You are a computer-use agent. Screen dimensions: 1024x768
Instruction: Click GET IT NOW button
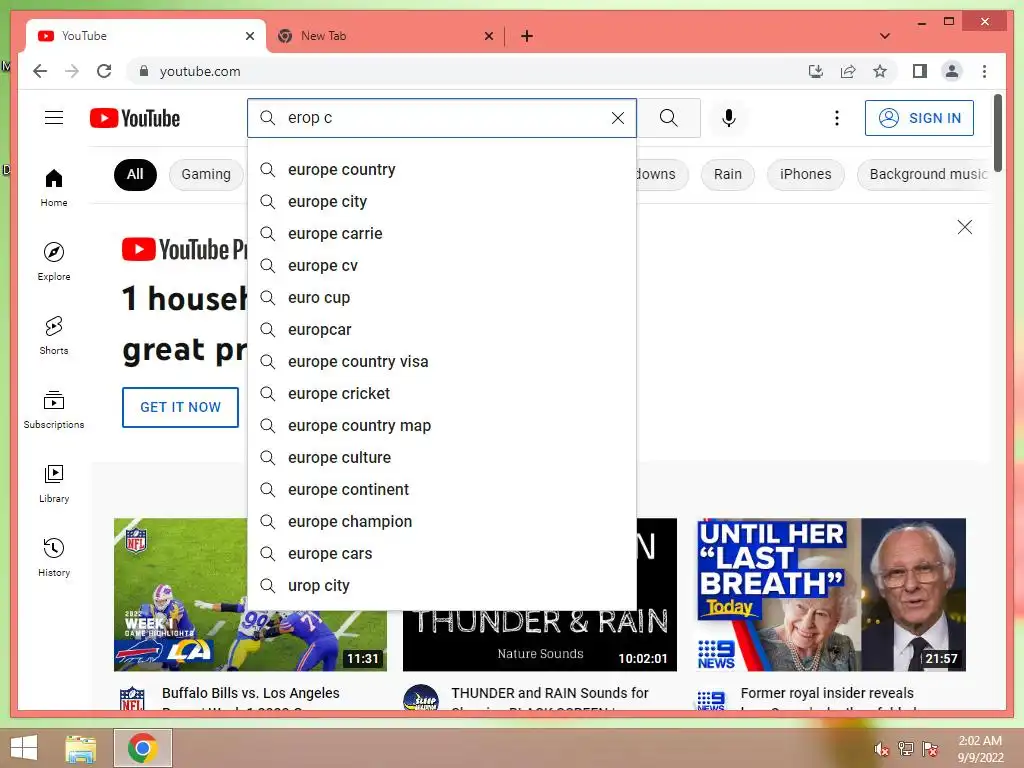click(x=180, y=408)
